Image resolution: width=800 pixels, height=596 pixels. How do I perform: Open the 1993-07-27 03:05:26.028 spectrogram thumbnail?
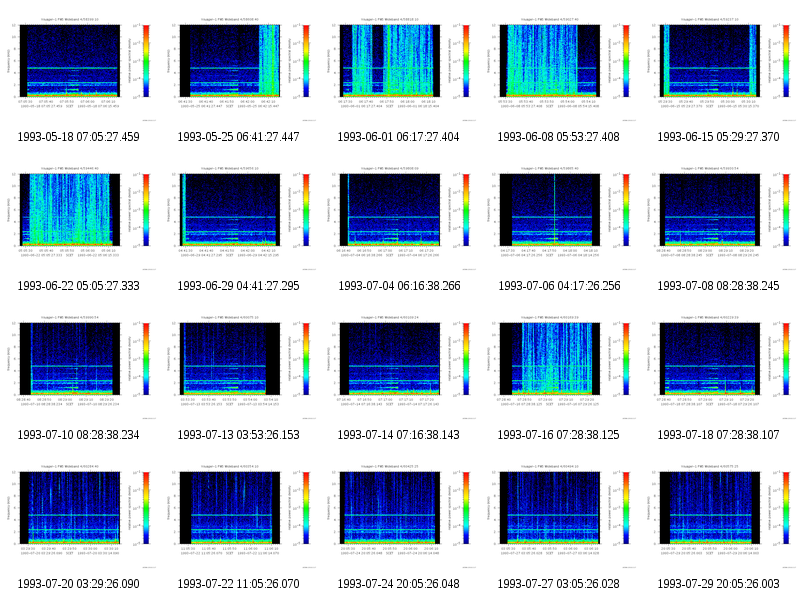coord(558,516)
